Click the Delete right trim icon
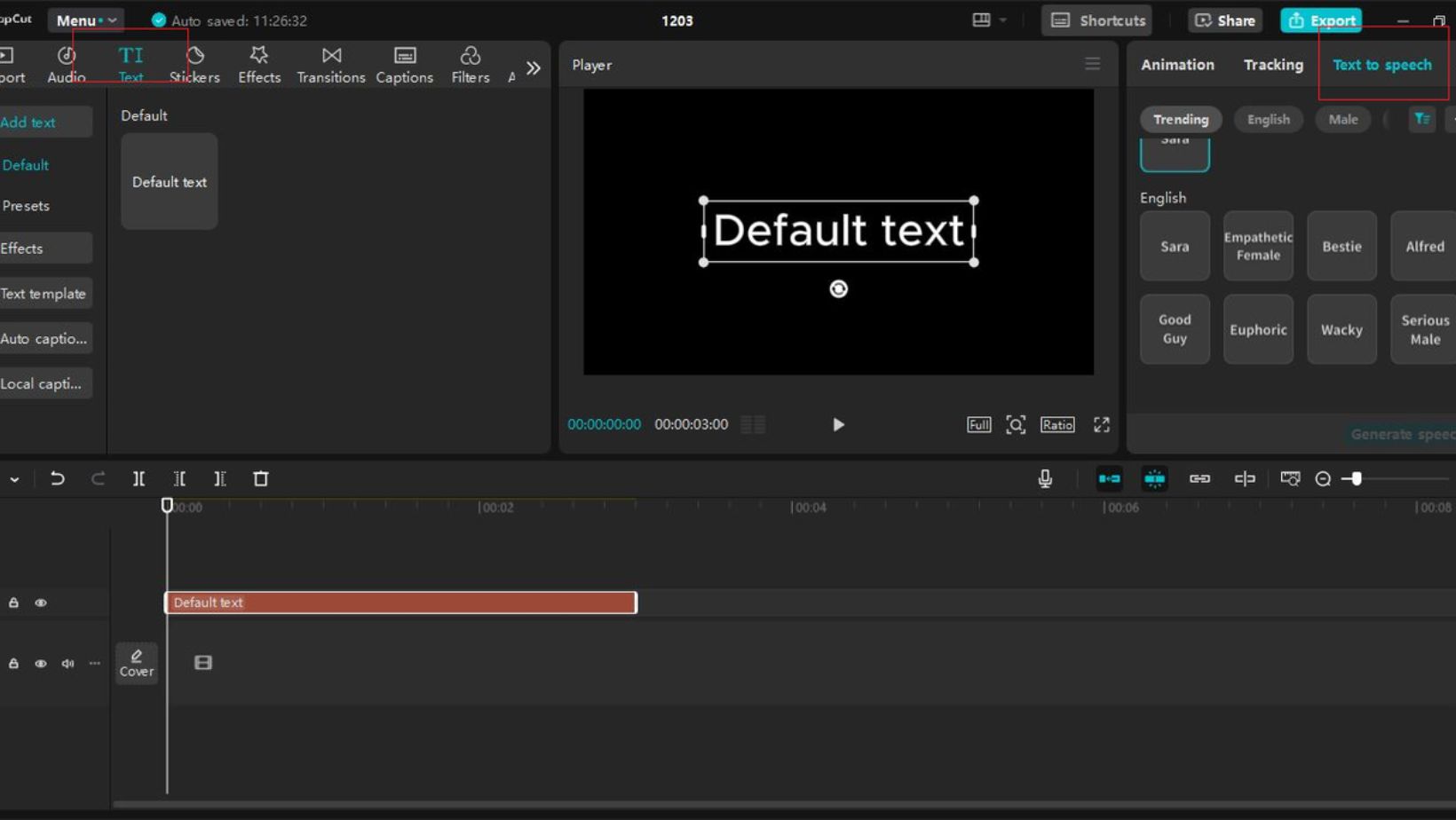 click(220, 479)
